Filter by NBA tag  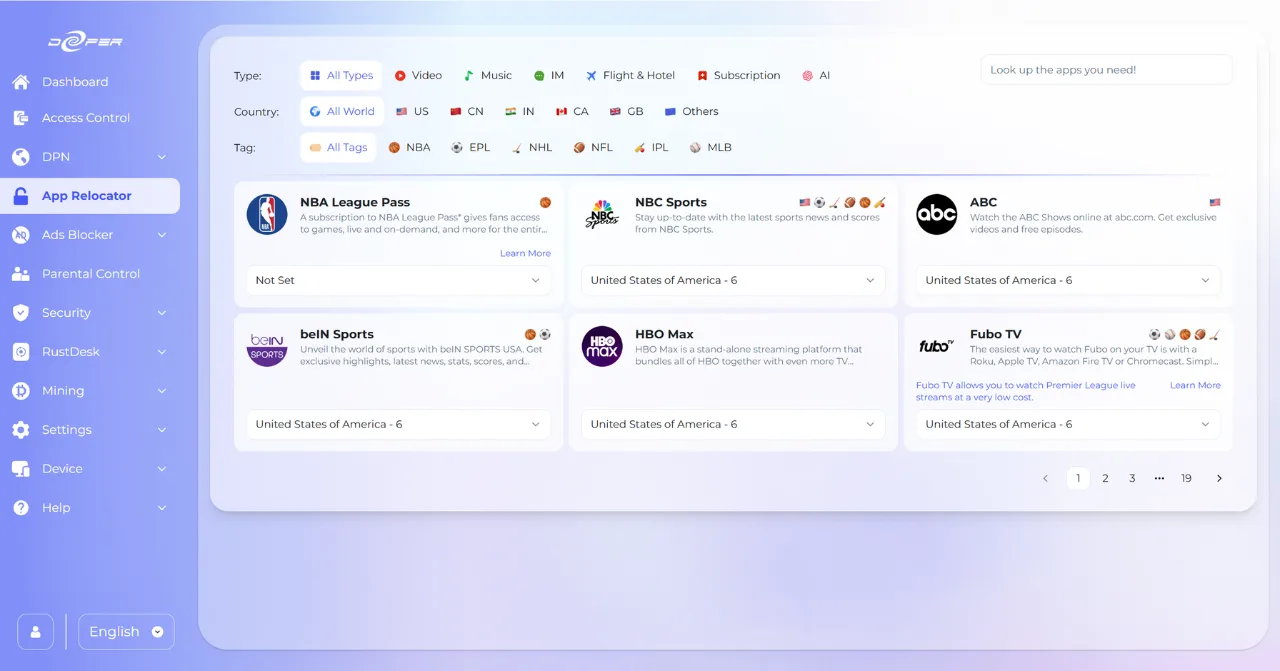[x=410, y=147]
